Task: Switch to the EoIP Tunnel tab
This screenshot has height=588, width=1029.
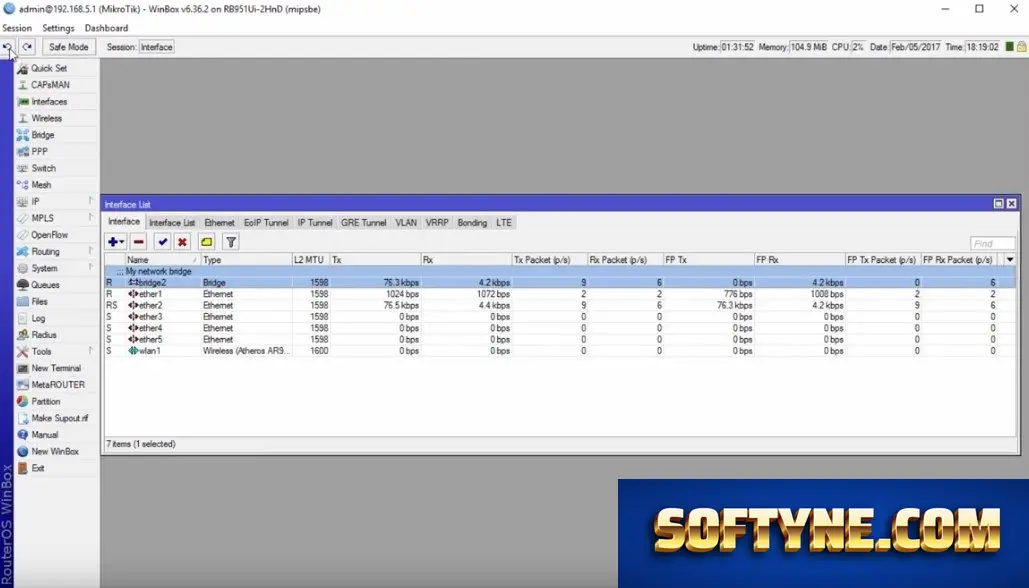Action: [266, 222]
